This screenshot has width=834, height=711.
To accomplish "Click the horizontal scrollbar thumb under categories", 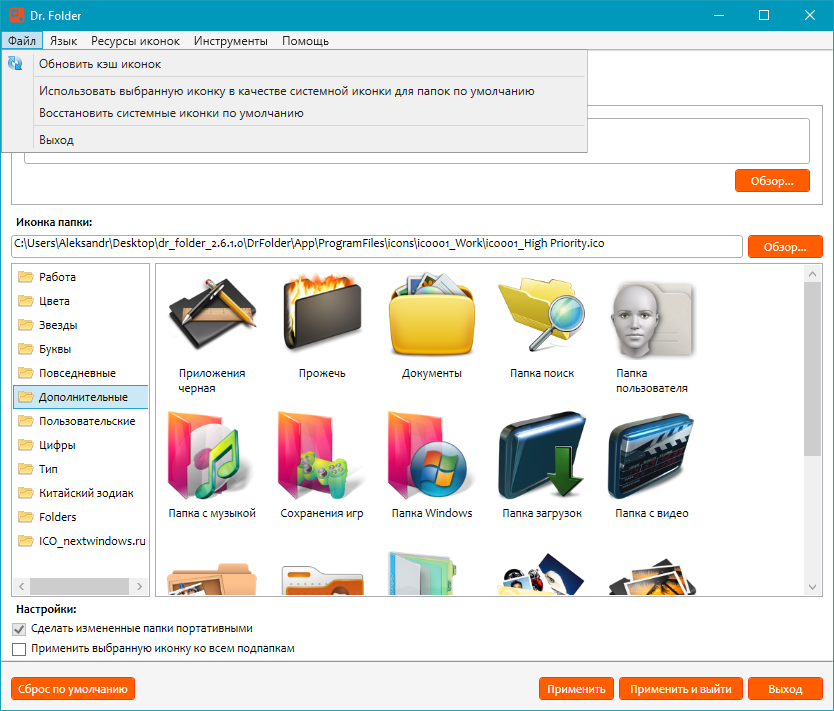I will (x=79, y=586).
